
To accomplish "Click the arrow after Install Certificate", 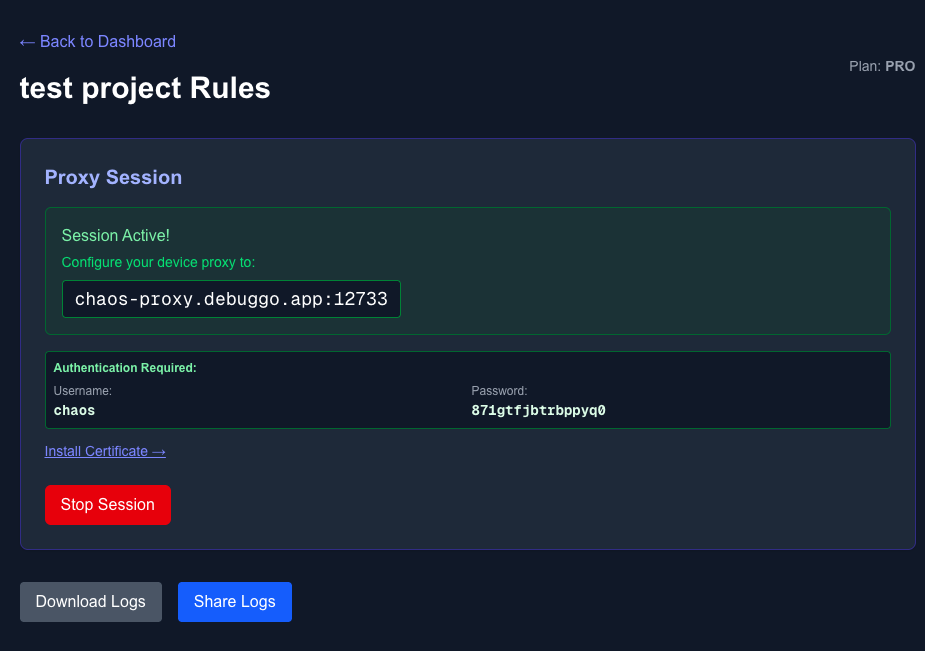I will pyautogui.click(x=158, y=451).
